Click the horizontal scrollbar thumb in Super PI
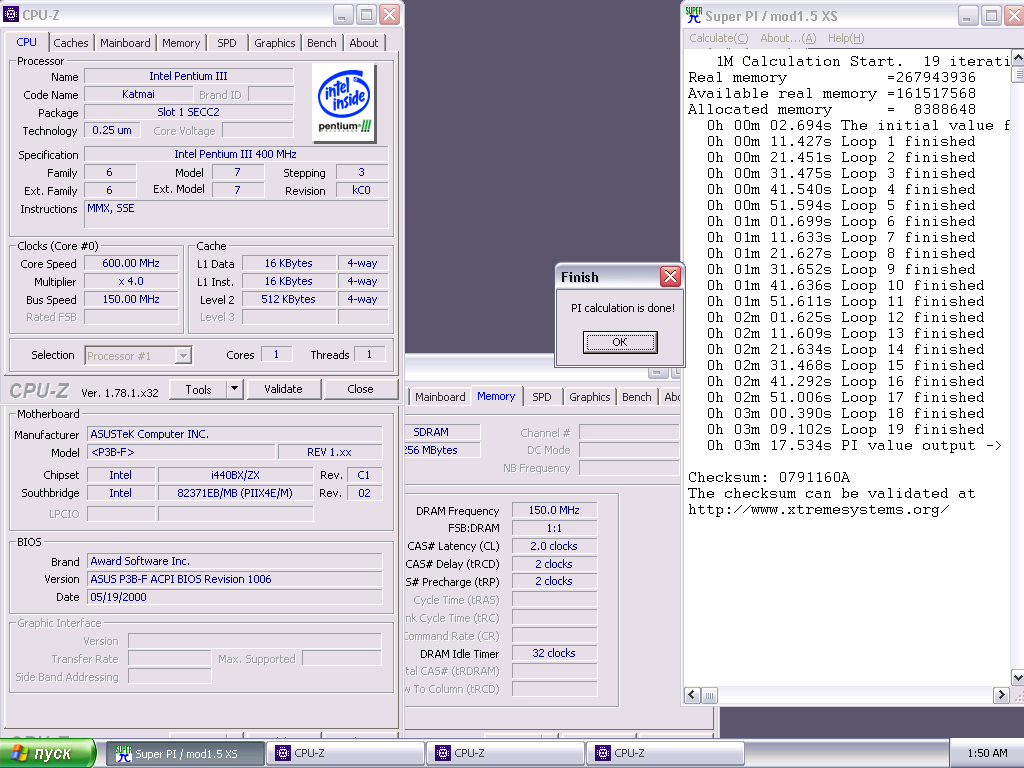 tap(709, 696)
